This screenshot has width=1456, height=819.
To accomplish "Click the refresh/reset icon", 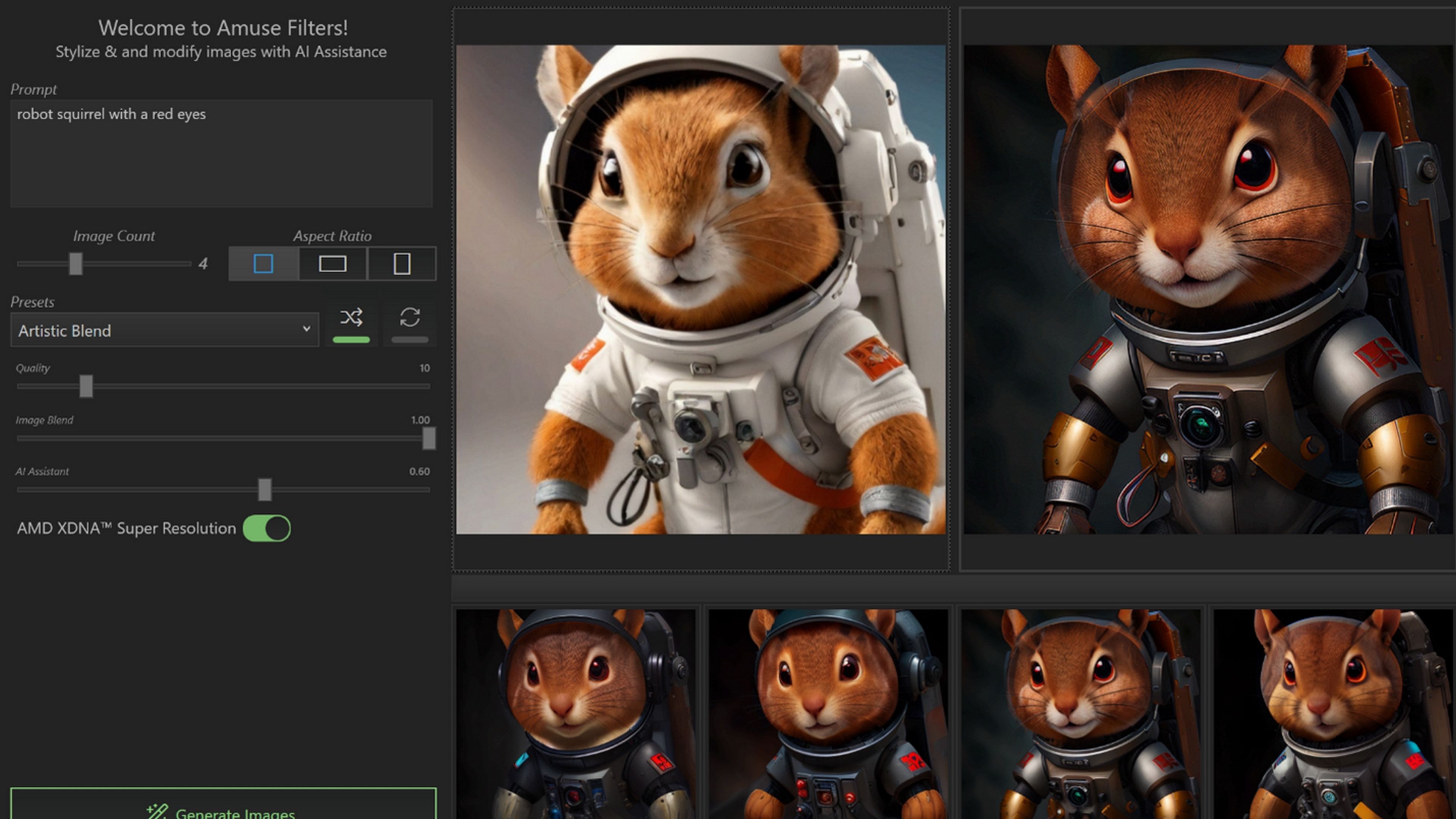I will click(x=409, y=317).
